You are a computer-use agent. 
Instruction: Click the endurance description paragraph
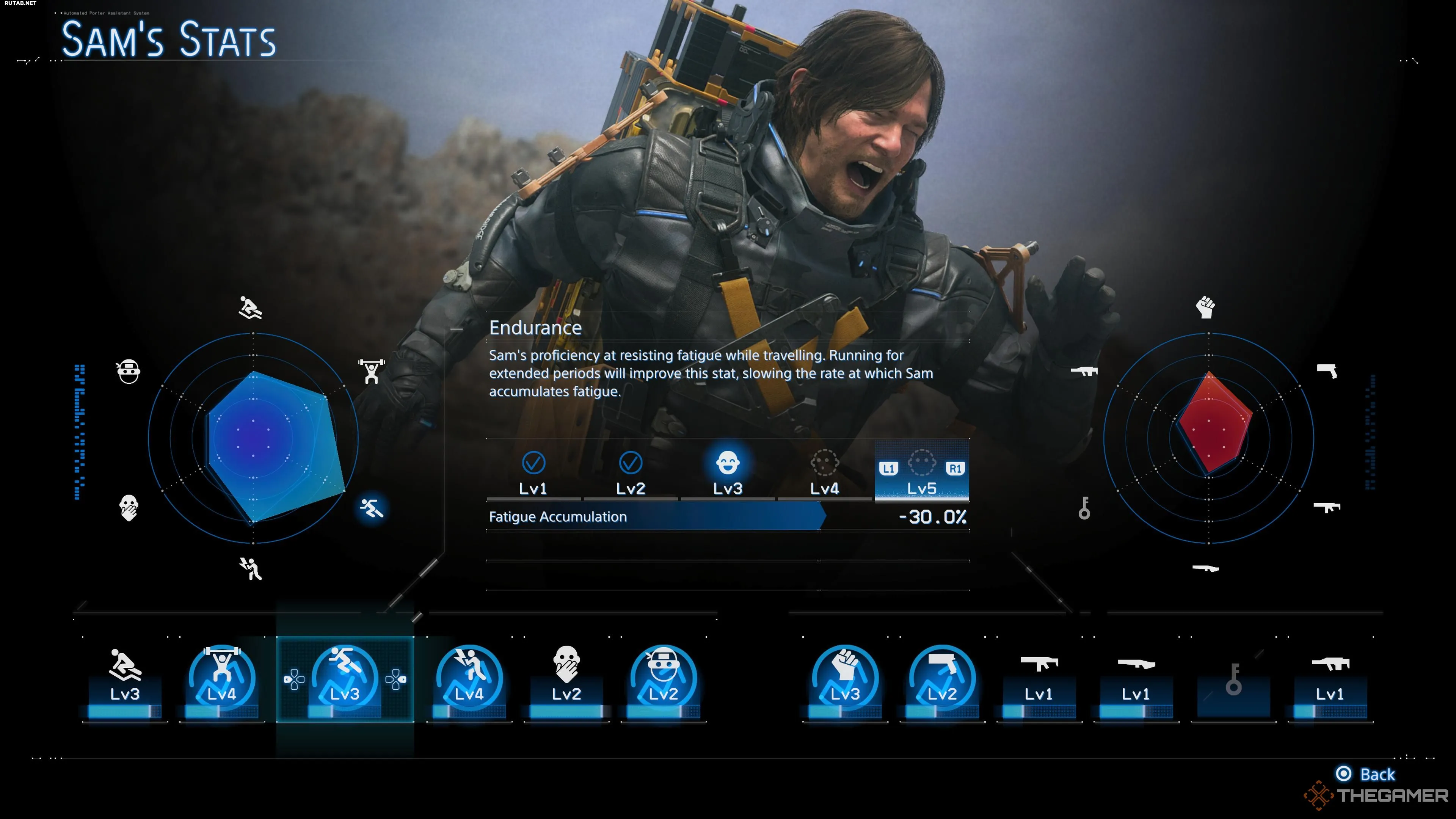[x=711, y=373]
